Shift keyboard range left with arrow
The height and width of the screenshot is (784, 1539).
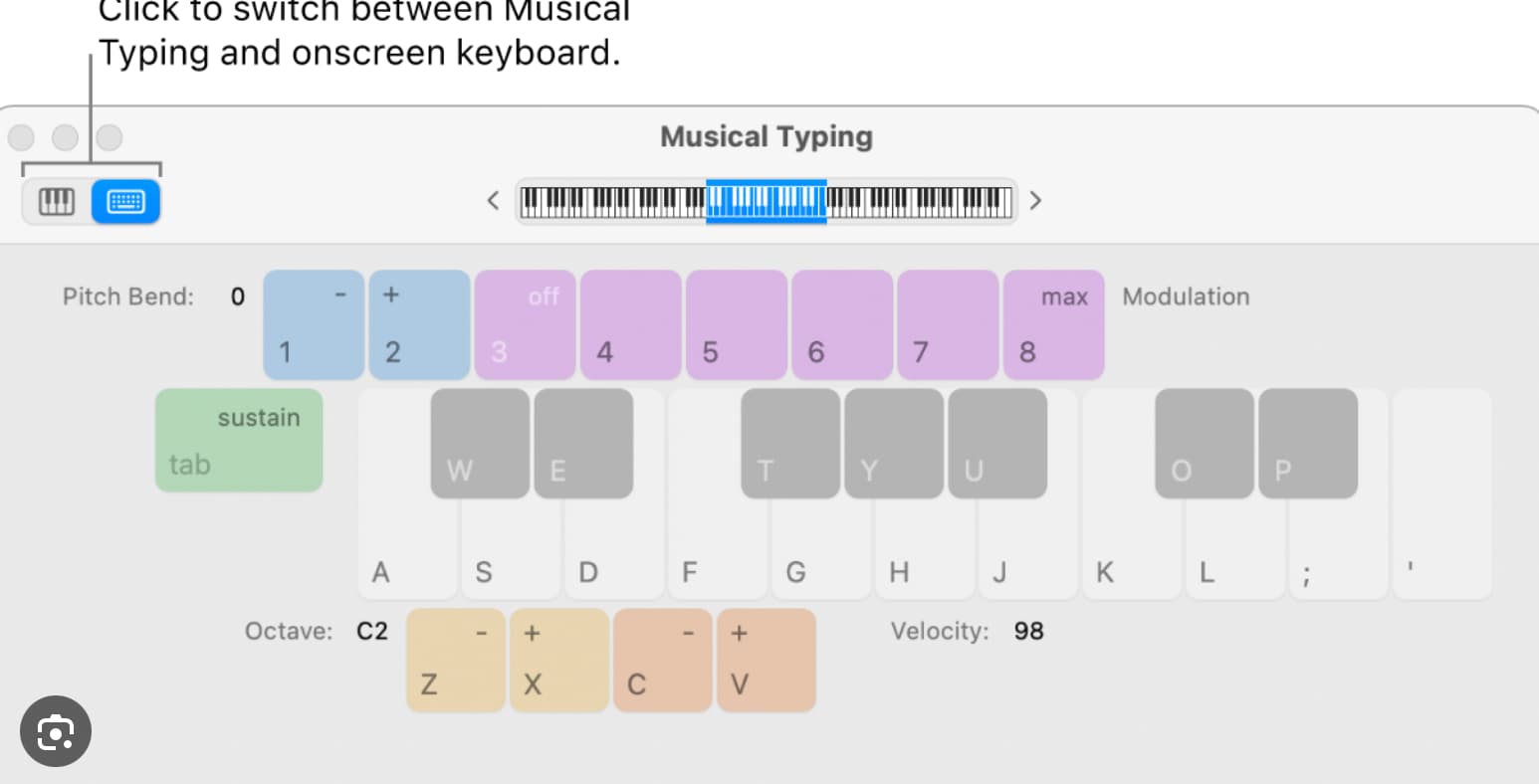pyautogui.click(x=493, y=201)
